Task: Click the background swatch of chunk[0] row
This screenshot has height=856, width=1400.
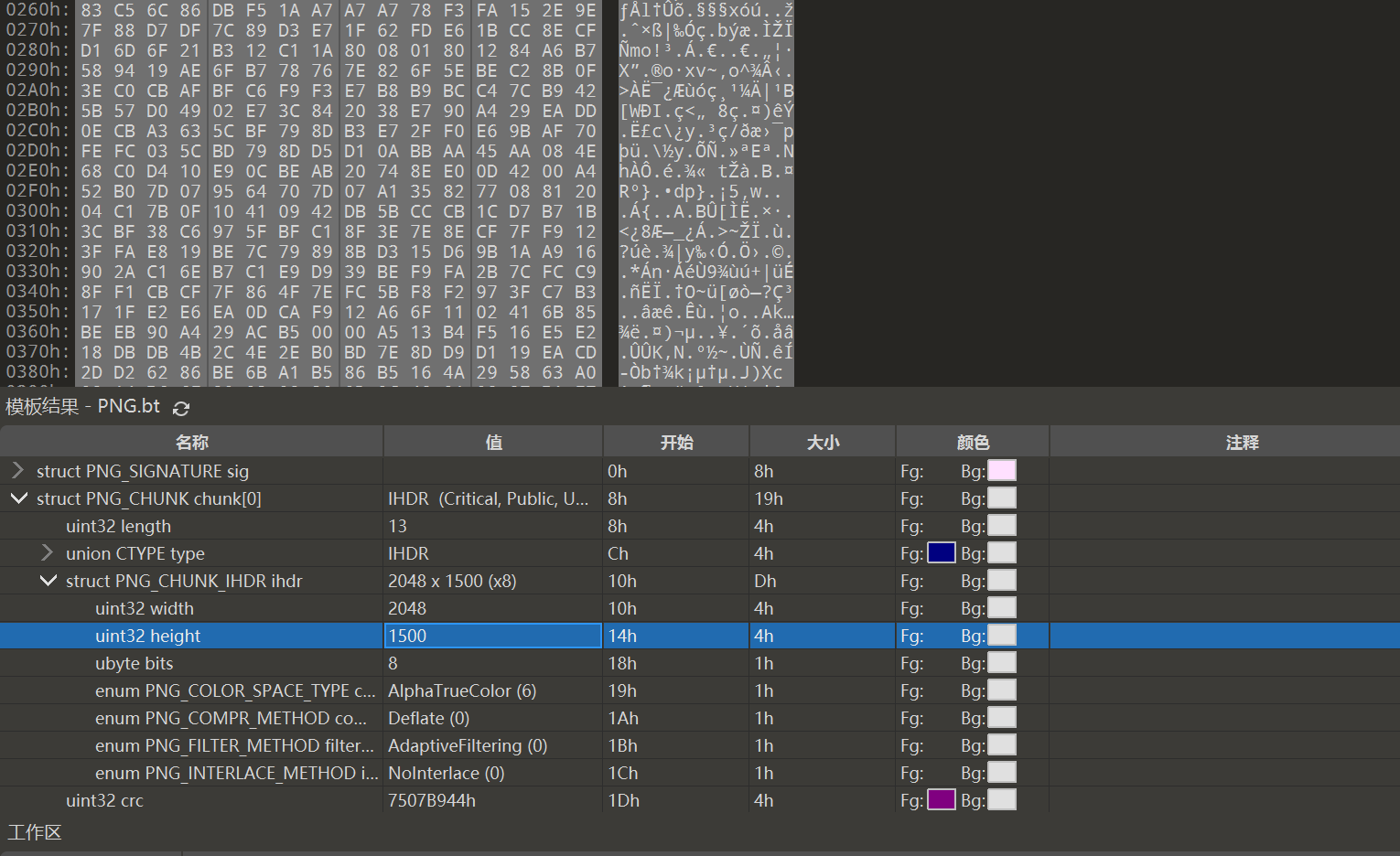Action: [1002, 498]
